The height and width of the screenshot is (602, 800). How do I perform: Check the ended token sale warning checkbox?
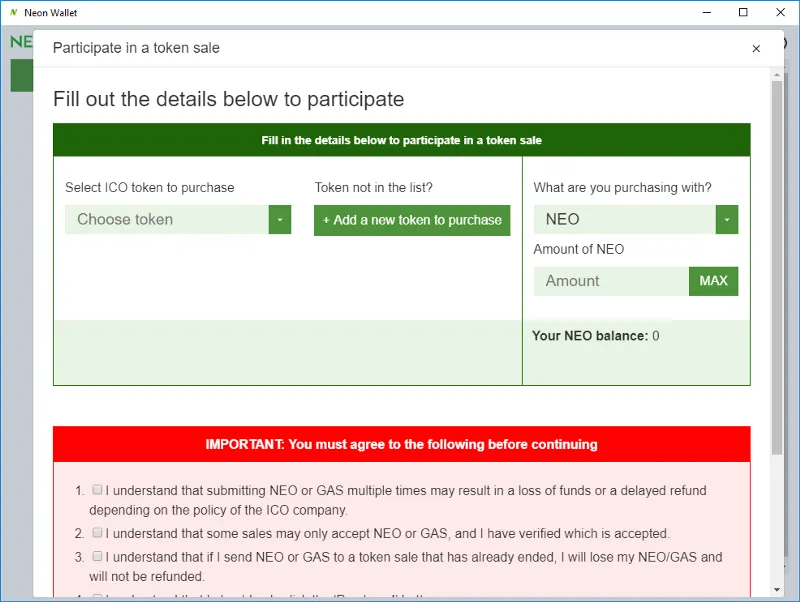[97, 556]
